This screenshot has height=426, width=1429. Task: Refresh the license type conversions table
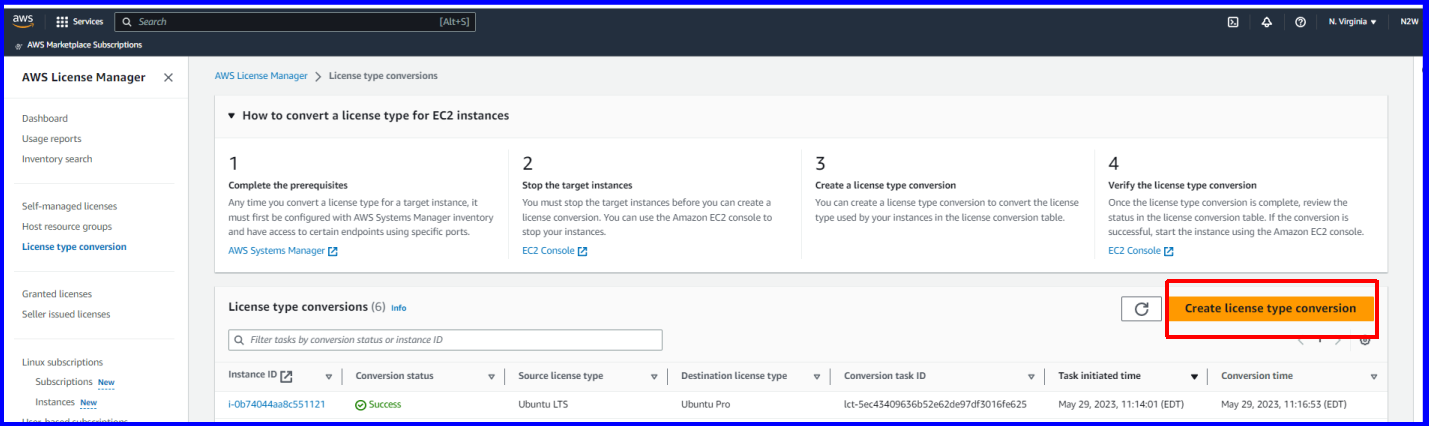click(1141, 309)
